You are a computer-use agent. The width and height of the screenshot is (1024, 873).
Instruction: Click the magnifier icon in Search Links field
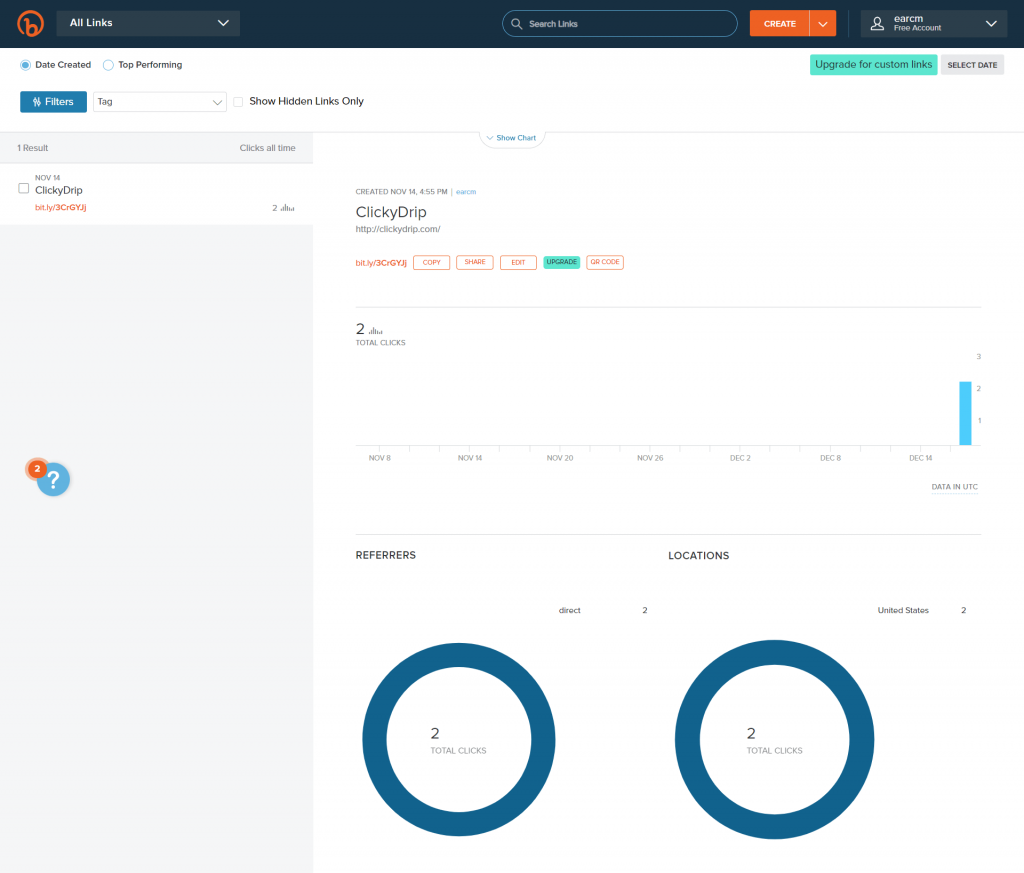pyautogui.click(x=516, y=23)
